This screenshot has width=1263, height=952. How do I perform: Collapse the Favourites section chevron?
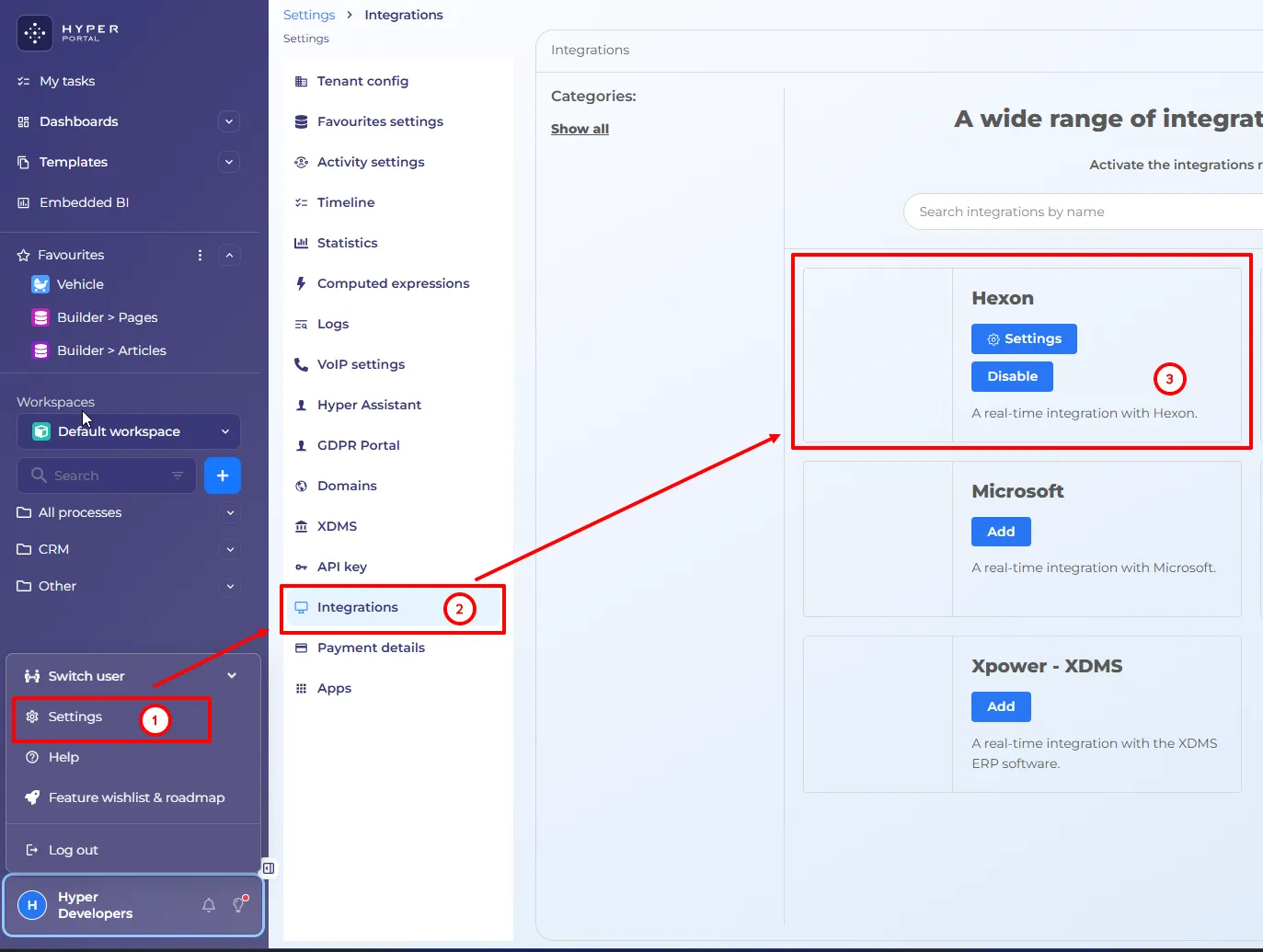coord(229,255)
